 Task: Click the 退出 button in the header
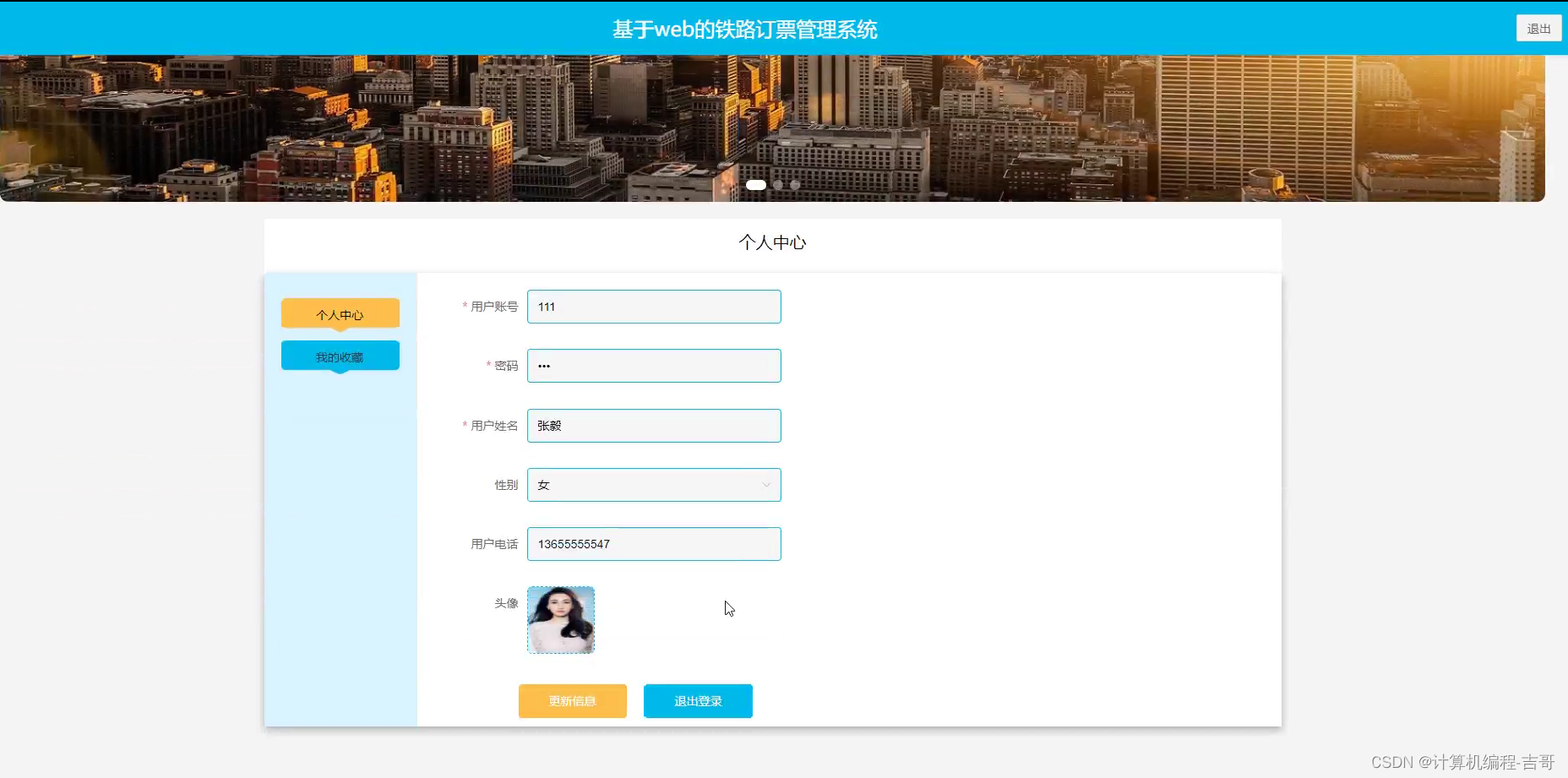(1538, 29)
